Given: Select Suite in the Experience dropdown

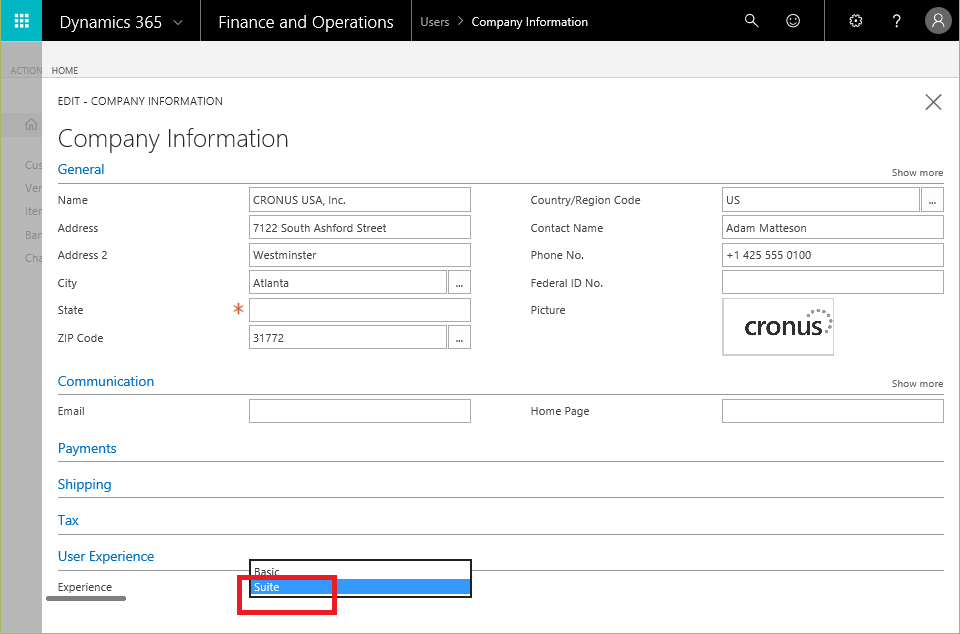Looking at the screenshot, I should coord(360,587).
